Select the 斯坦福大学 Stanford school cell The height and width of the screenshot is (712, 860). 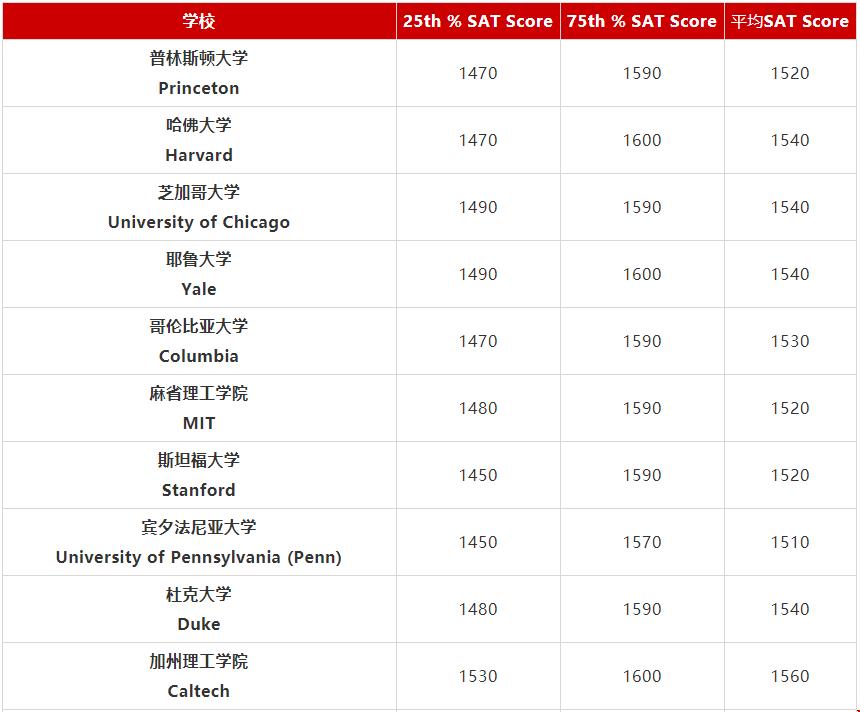[x=199, y=474]
